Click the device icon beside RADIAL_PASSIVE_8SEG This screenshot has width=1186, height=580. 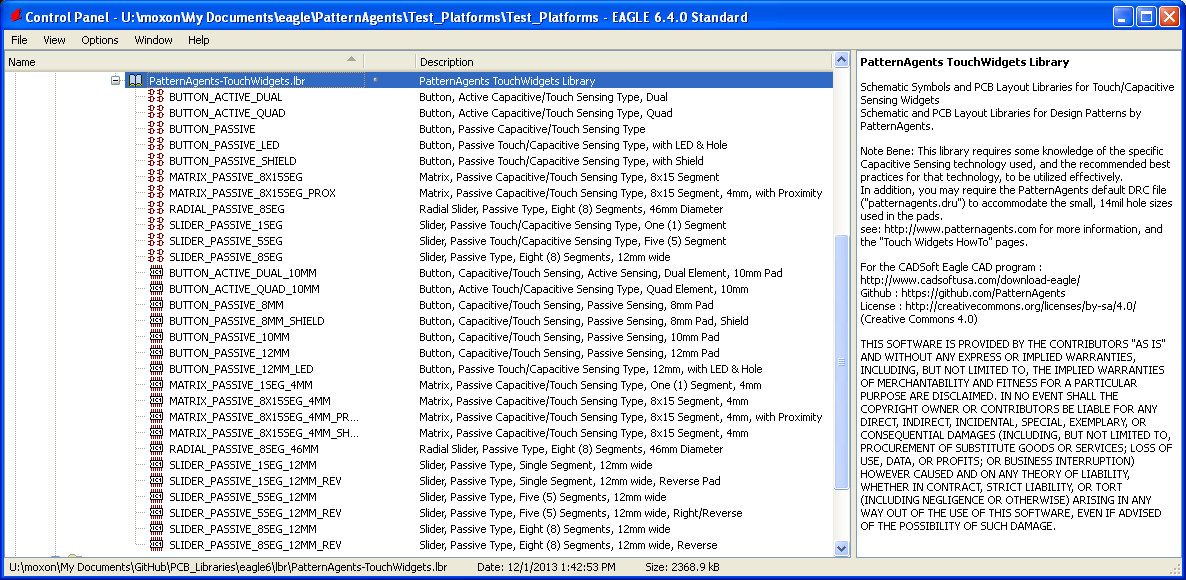pos(156,209)
